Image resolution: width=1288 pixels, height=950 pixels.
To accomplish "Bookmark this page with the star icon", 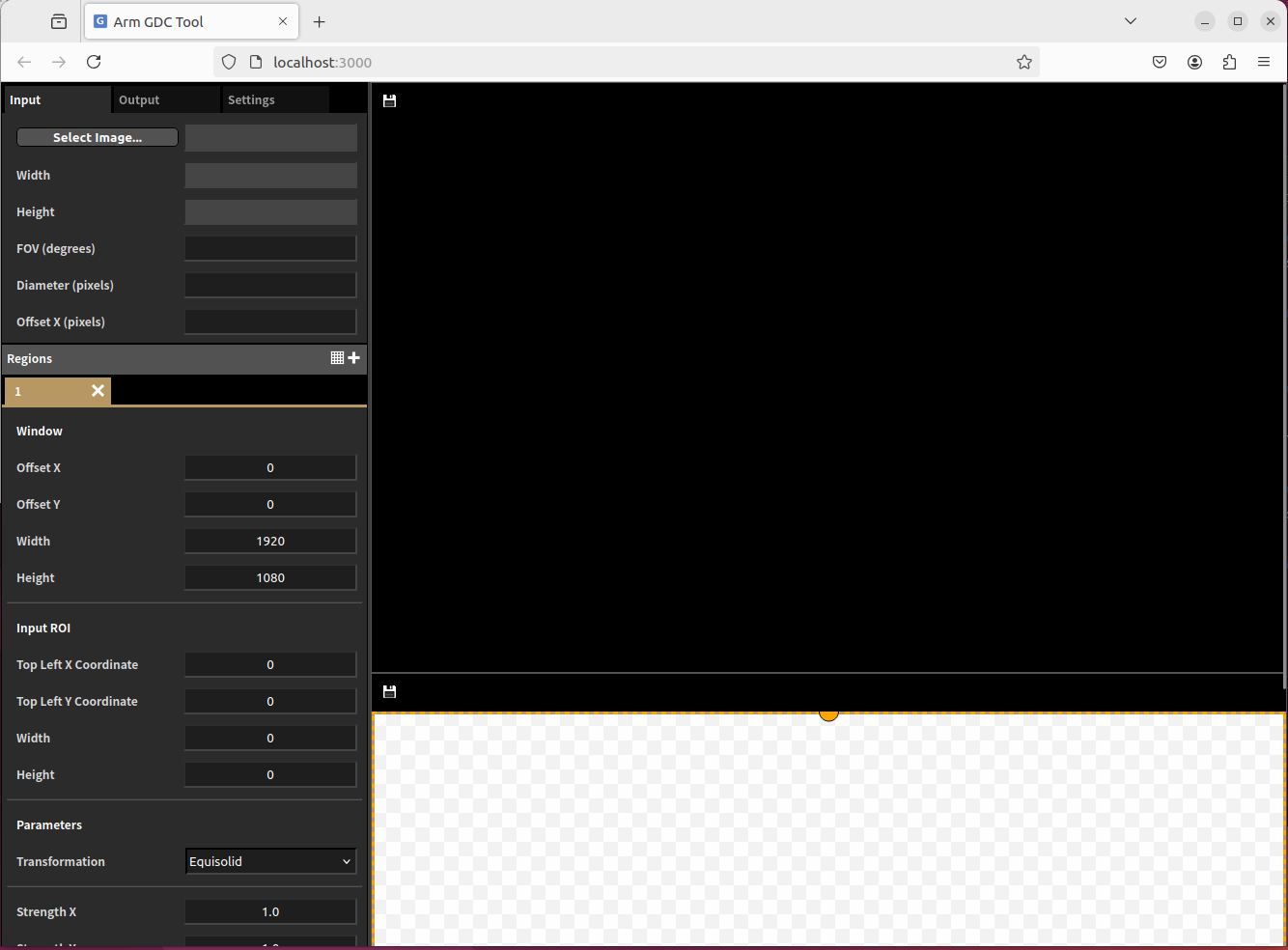I will point(1024,63).
